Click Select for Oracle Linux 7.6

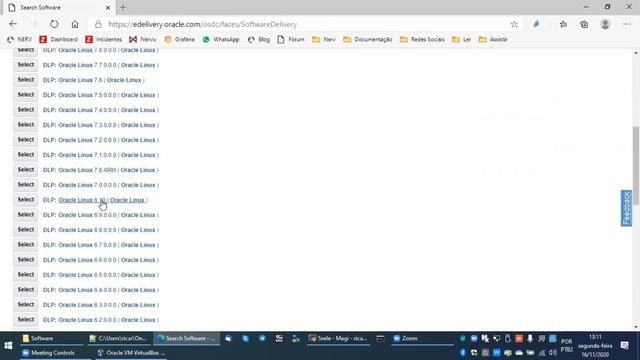(x=26, y=80)
